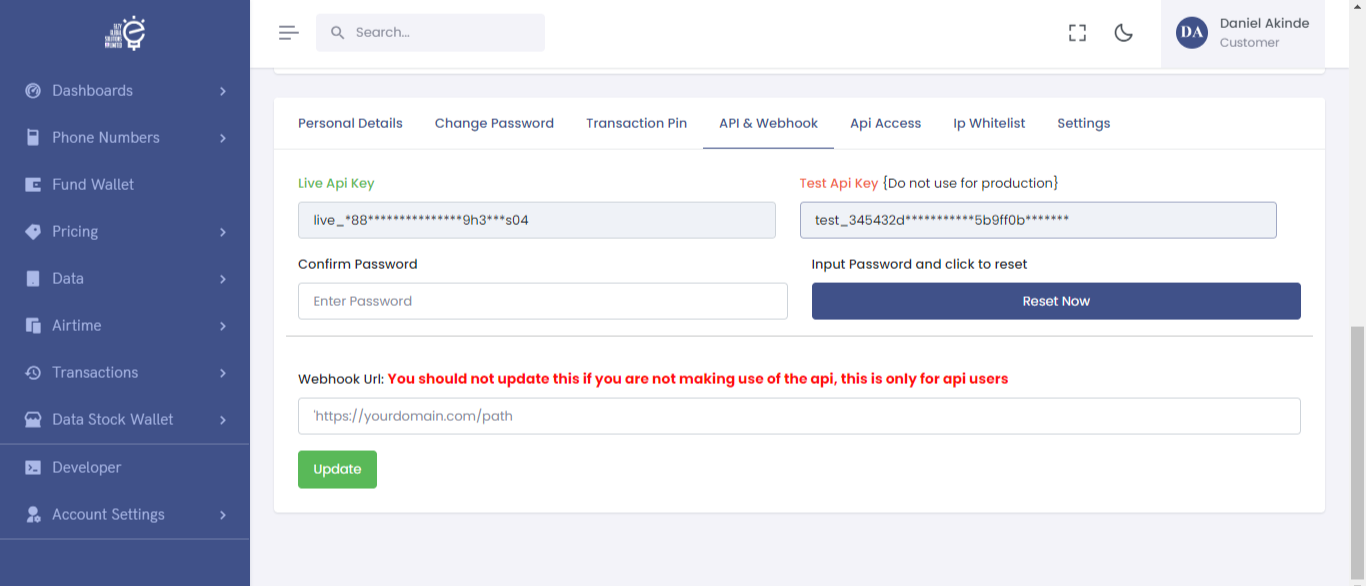Expand the Pricing submenu arrow
The image size is (1366, 586).
[x=222, y=232]
